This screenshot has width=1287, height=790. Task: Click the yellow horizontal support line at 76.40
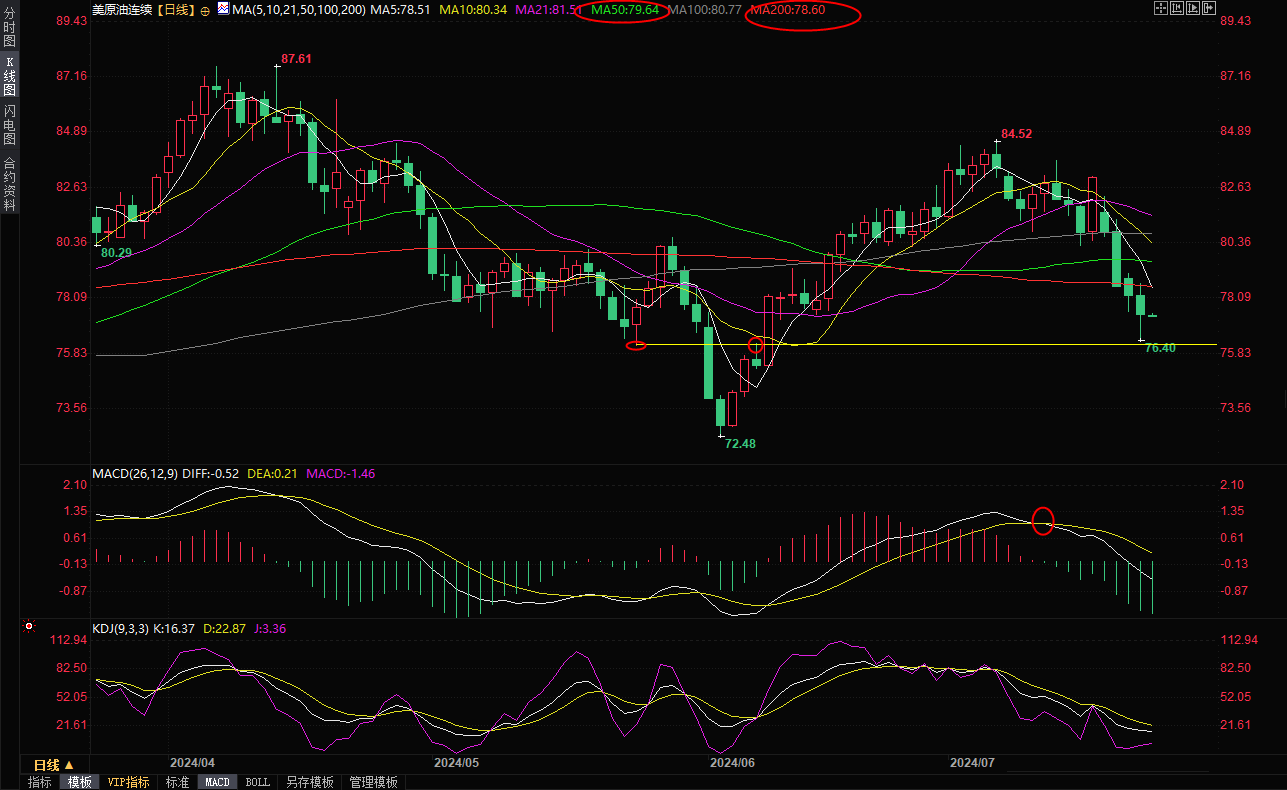pyautogui.click(x=950, y=344)
